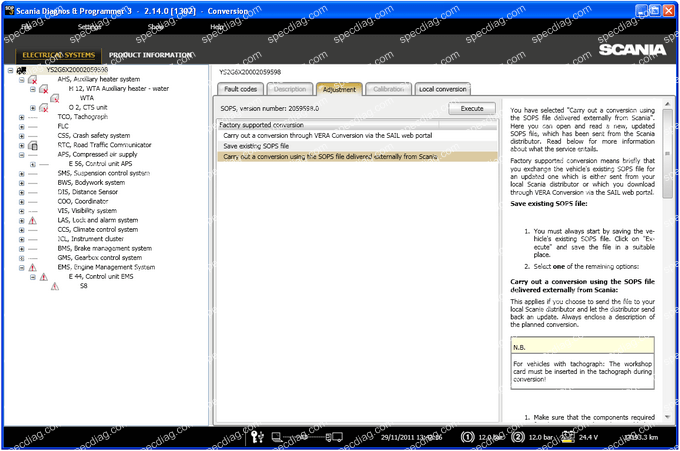Click the Execute button
The width and height of the screenshot is (680, 451).
coord(472,108)
